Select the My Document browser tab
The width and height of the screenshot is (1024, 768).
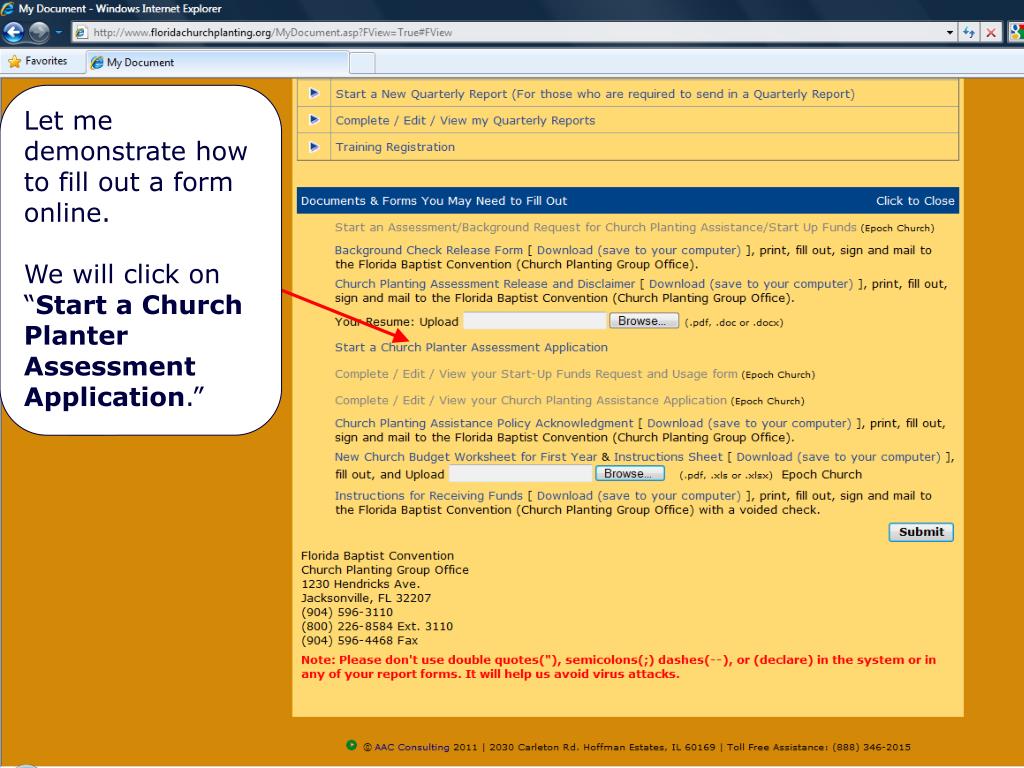217,62
